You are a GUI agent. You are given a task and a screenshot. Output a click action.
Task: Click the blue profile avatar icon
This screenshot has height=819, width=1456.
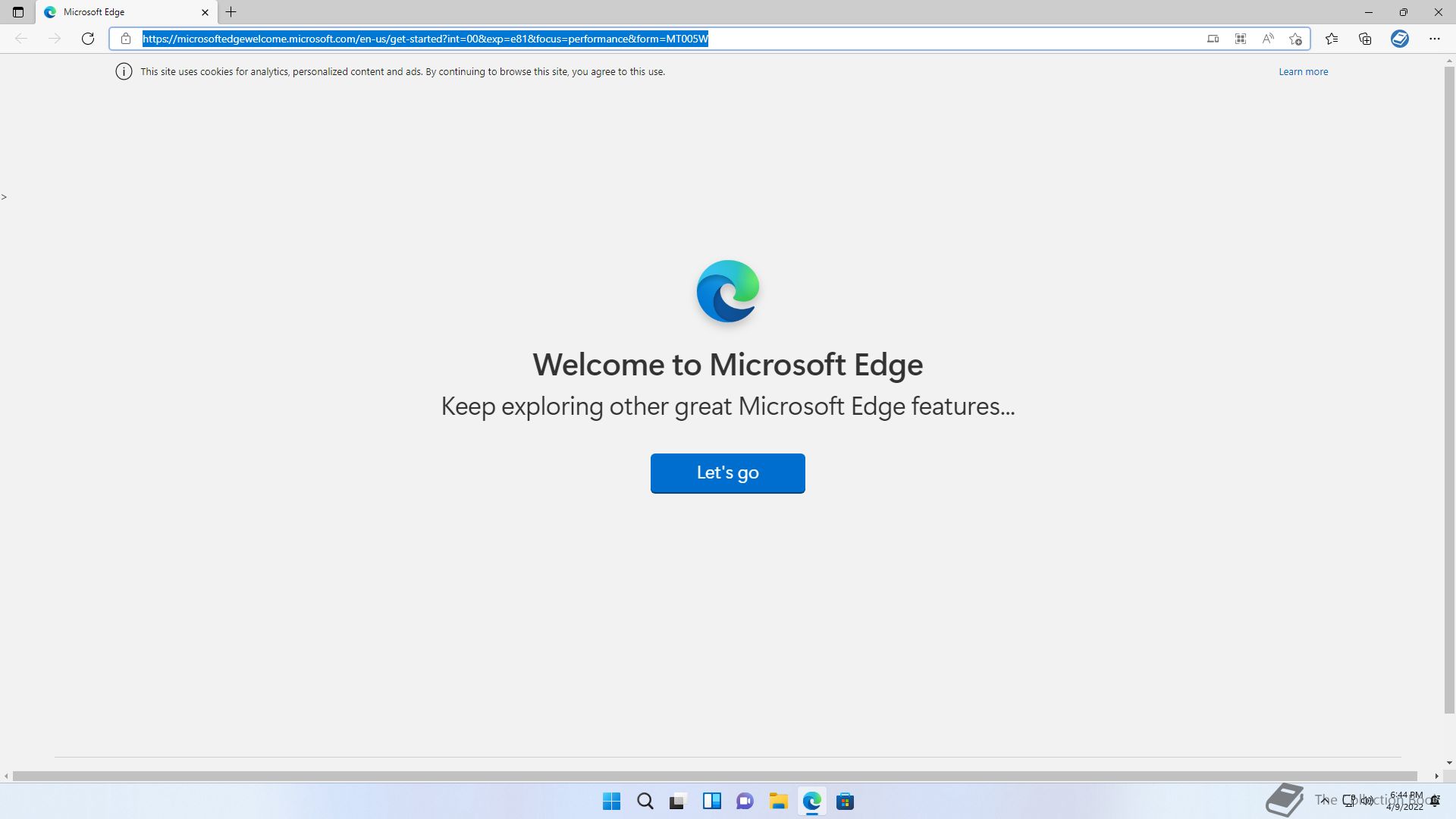pos(1400,39)
